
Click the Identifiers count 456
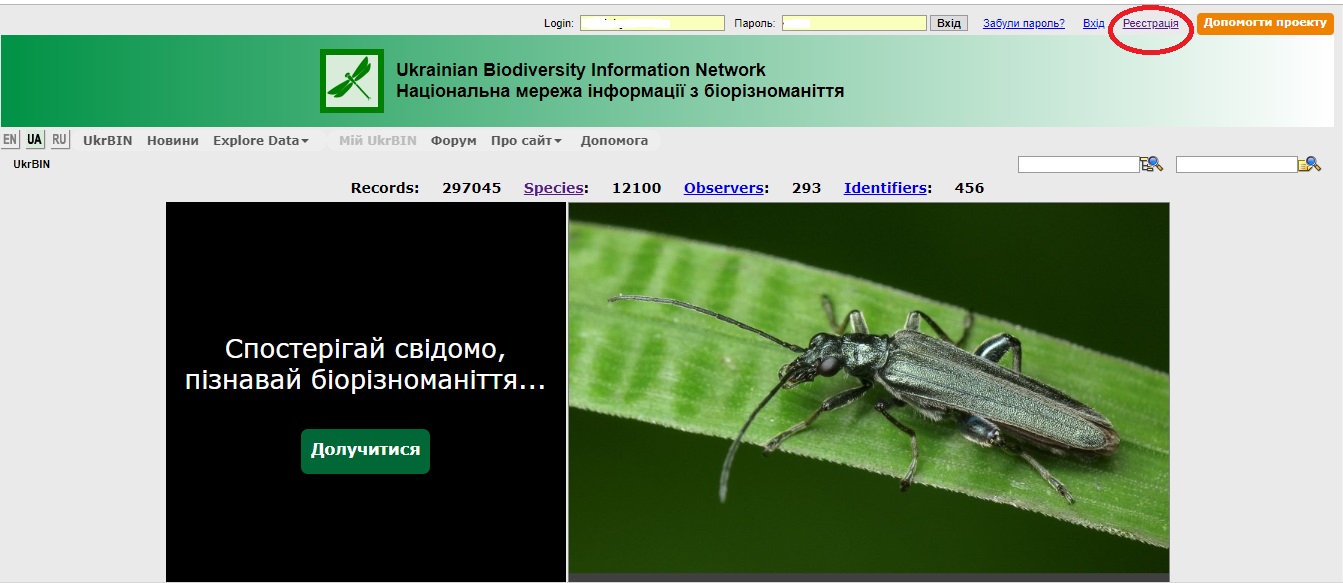(969, 188)
